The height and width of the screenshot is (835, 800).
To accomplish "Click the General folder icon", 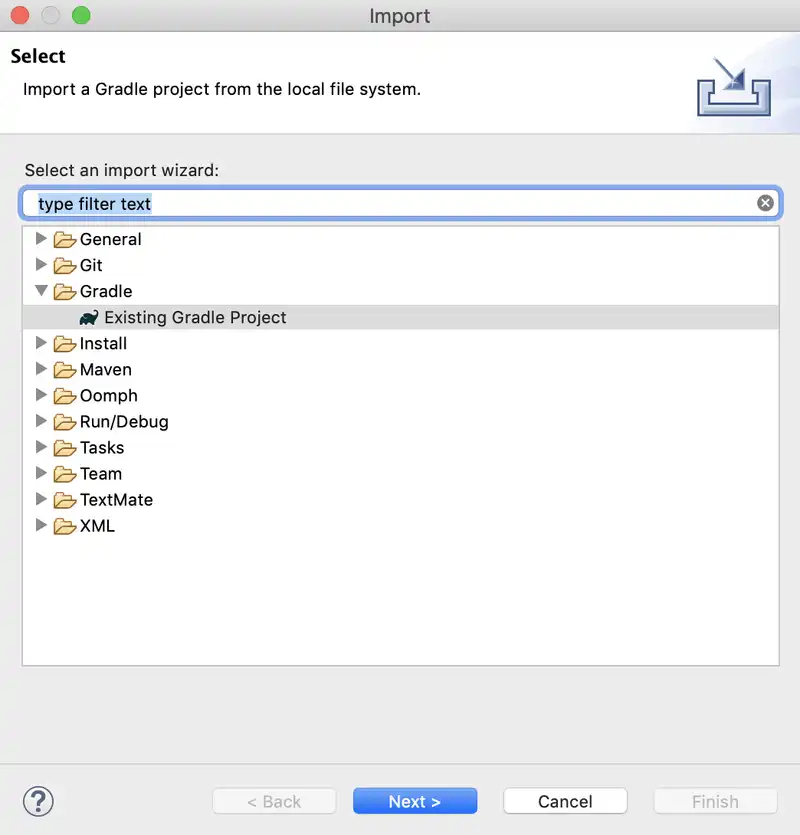I will (x=65, y=240).
